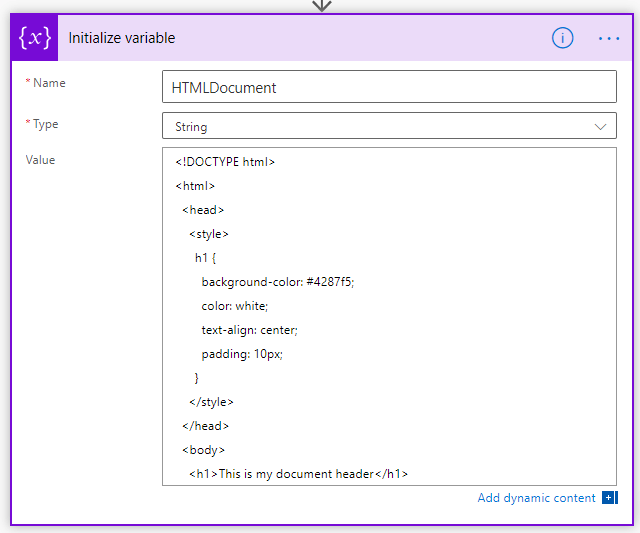This screenshot has width=640, height=533.
Task: Click the Name field label
Action: [49, 83]
